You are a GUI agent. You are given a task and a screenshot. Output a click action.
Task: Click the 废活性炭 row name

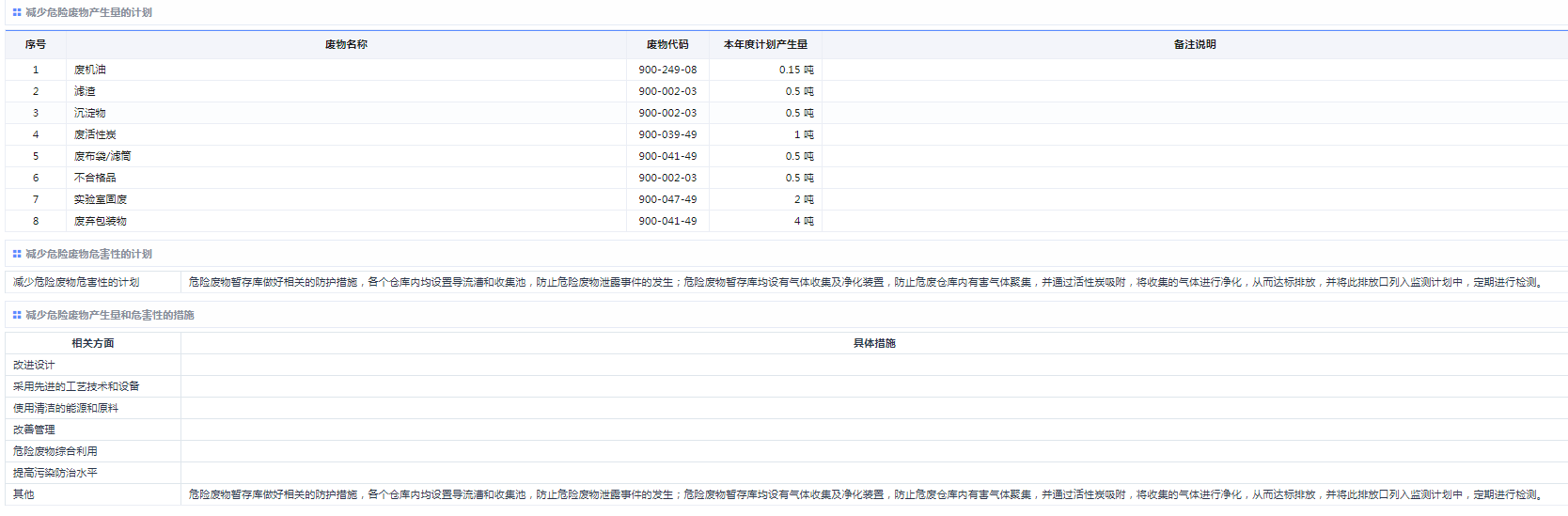(95, 135)
